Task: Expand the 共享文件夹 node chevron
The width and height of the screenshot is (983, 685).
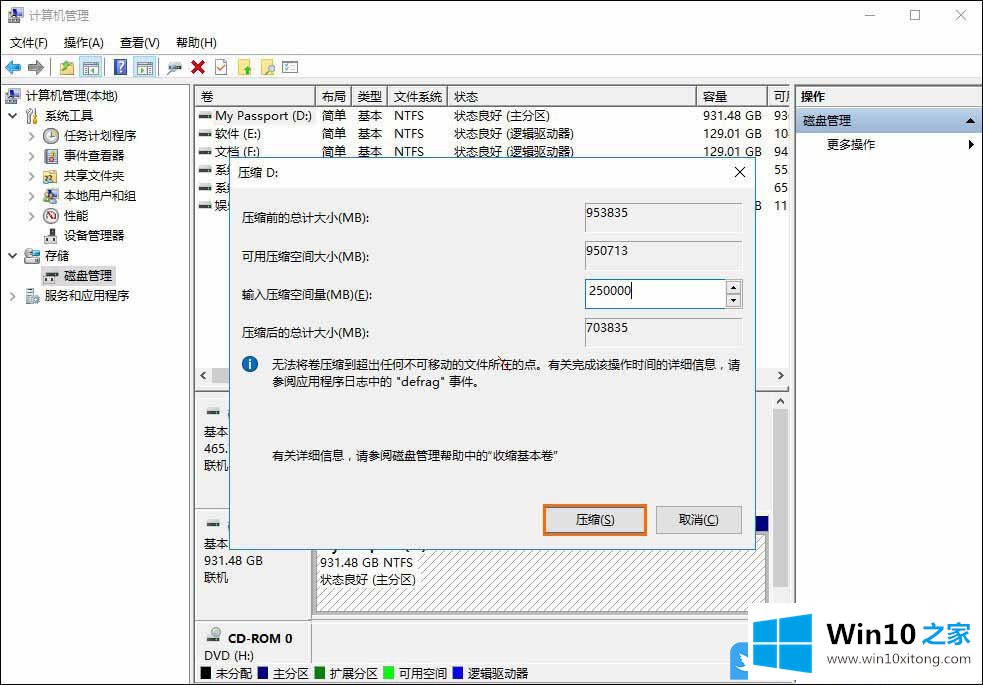Action: click(x=31, y=175)
